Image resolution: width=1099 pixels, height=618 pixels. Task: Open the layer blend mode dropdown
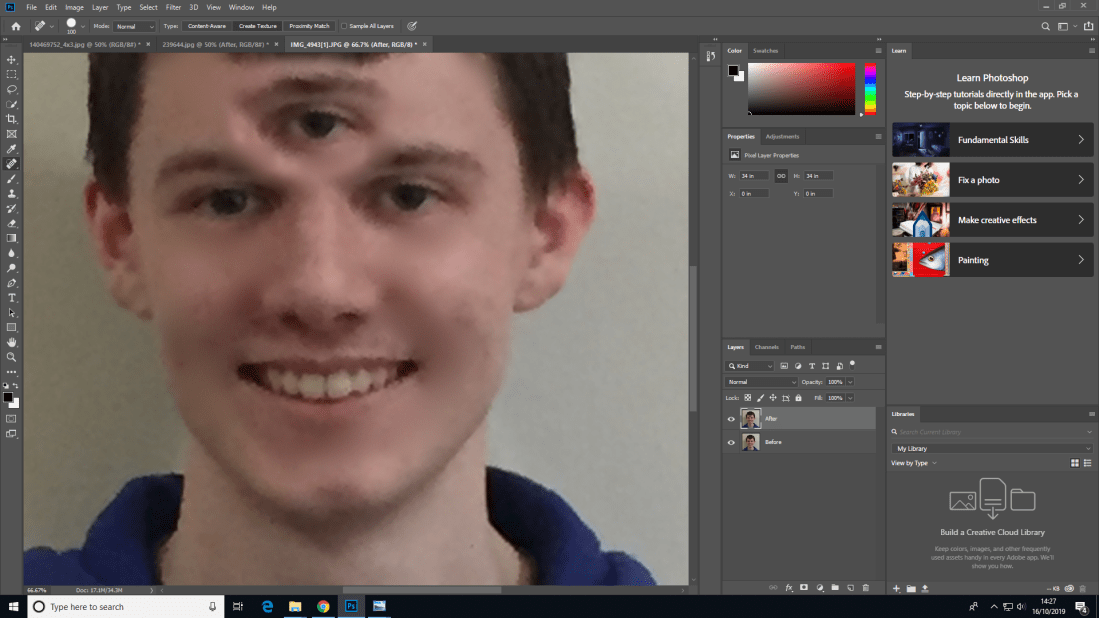[x=762, y=382]
